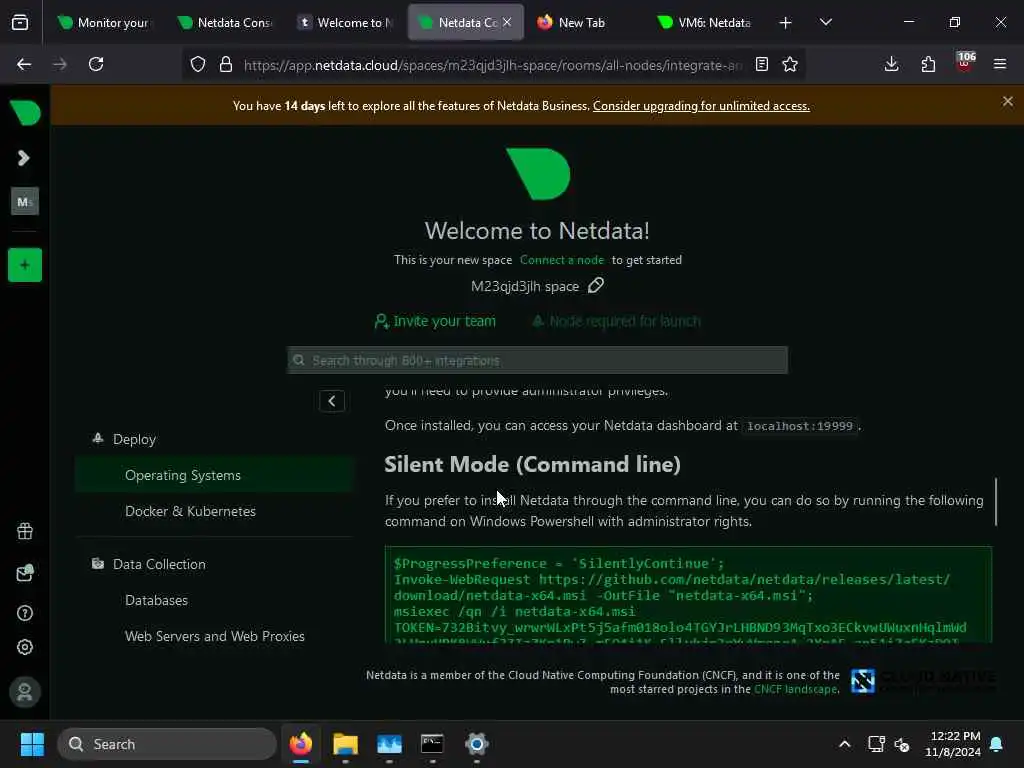Click the green plus add space button
Viewport: 1024px width, 768px height.
click(25, 265)
